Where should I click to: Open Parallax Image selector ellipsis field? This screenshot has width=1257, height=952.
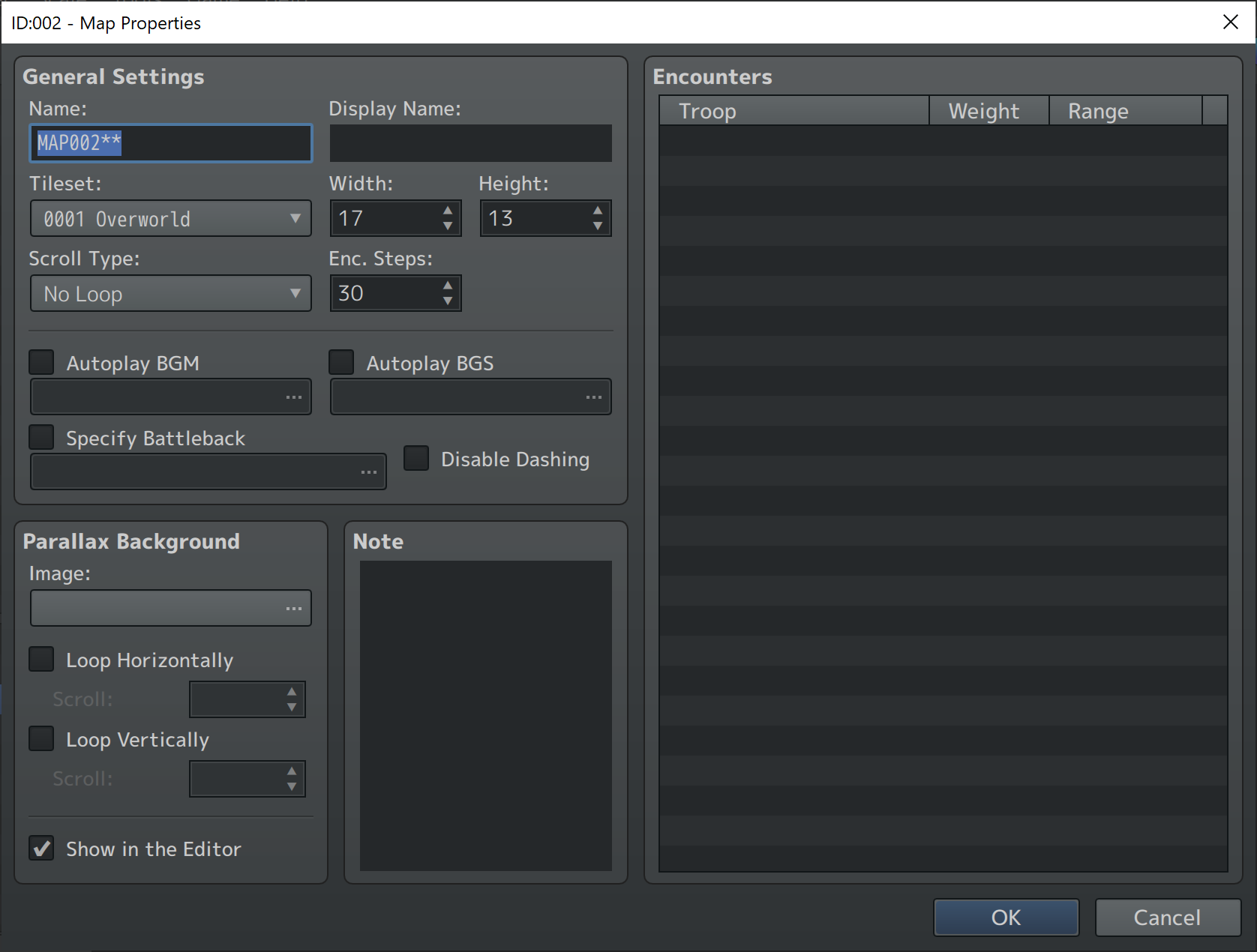click(171, 608)
